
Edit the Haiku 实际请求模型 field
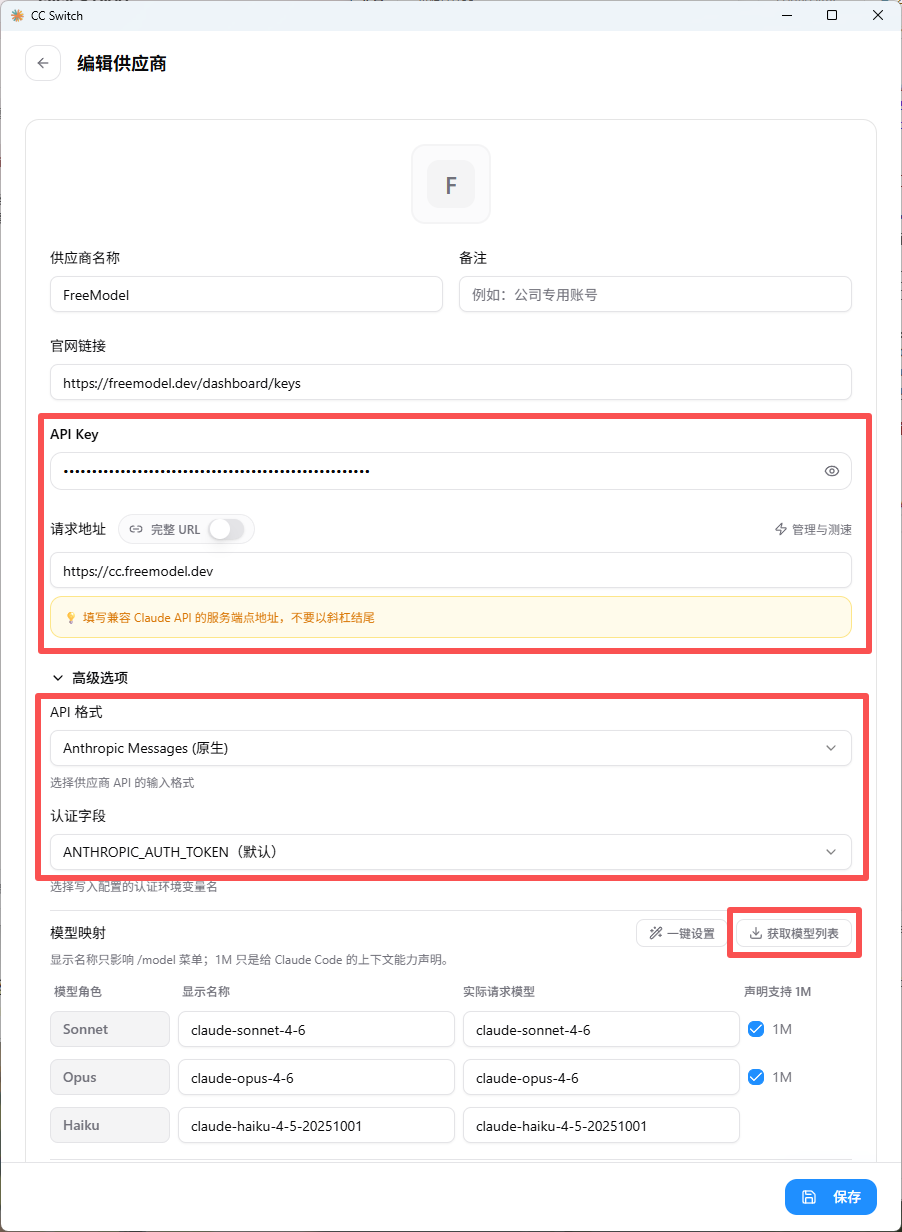[x=601, y=1125]
